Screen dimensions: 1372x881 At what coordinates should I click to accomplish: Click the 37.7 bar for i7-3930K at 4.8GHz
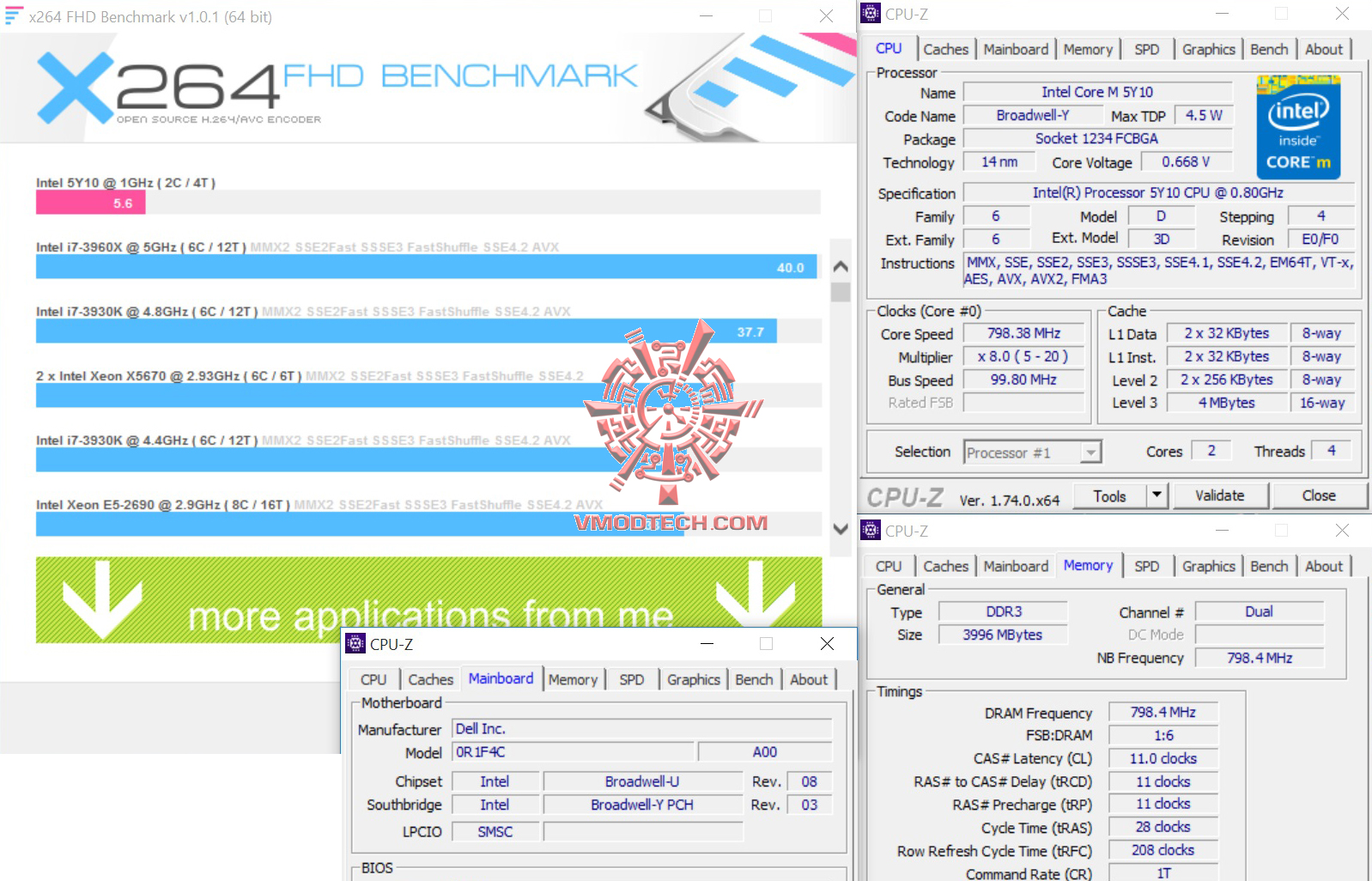tap(406, 331)
